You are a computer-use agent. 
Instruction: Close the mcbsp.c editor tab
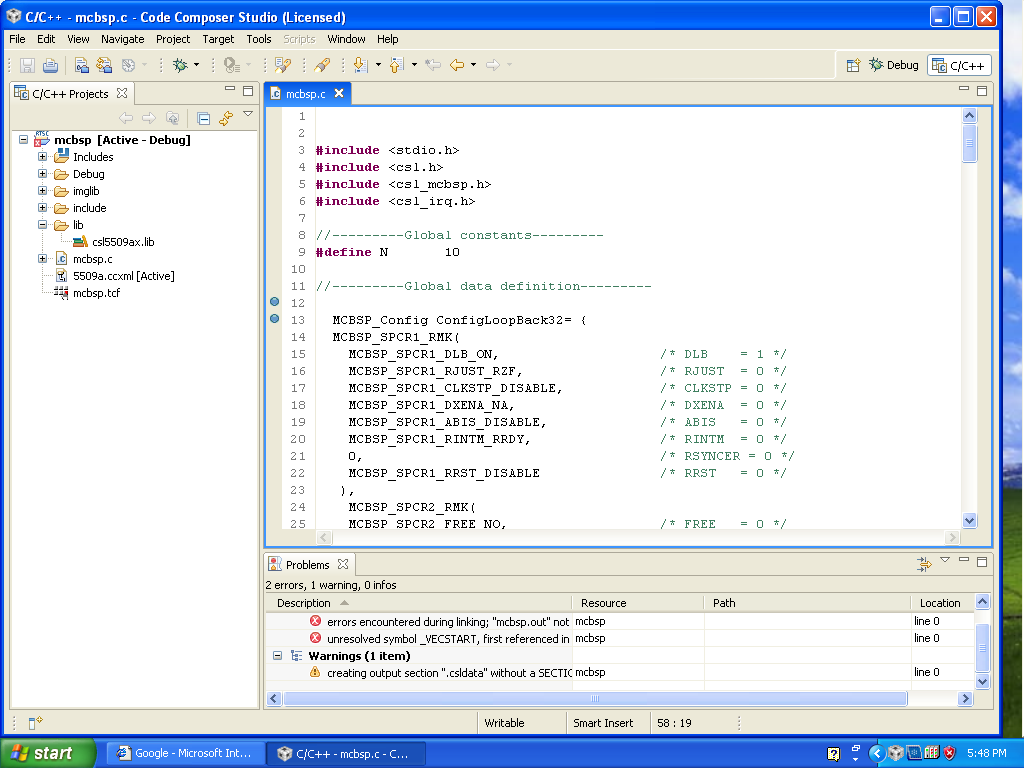coord(339,93)
